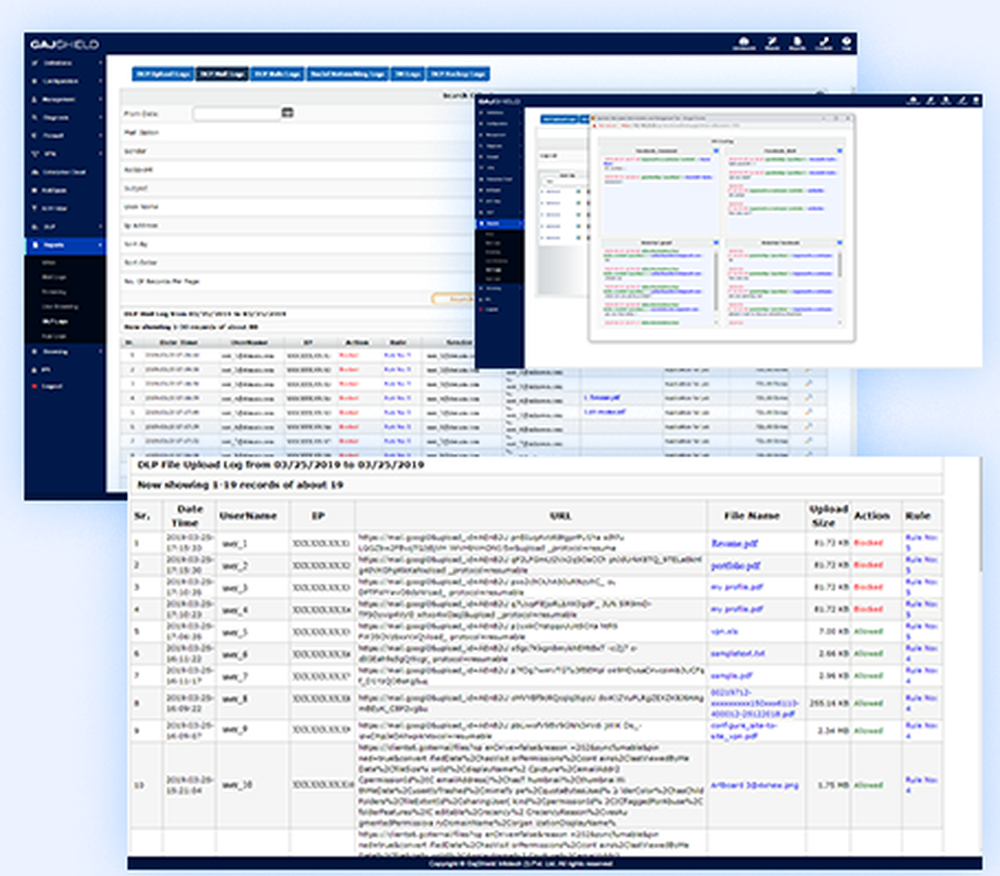Click blue square icon on Webmail gmail panel
Screen dimensions: 1000x876
click(x=716, y=243)
